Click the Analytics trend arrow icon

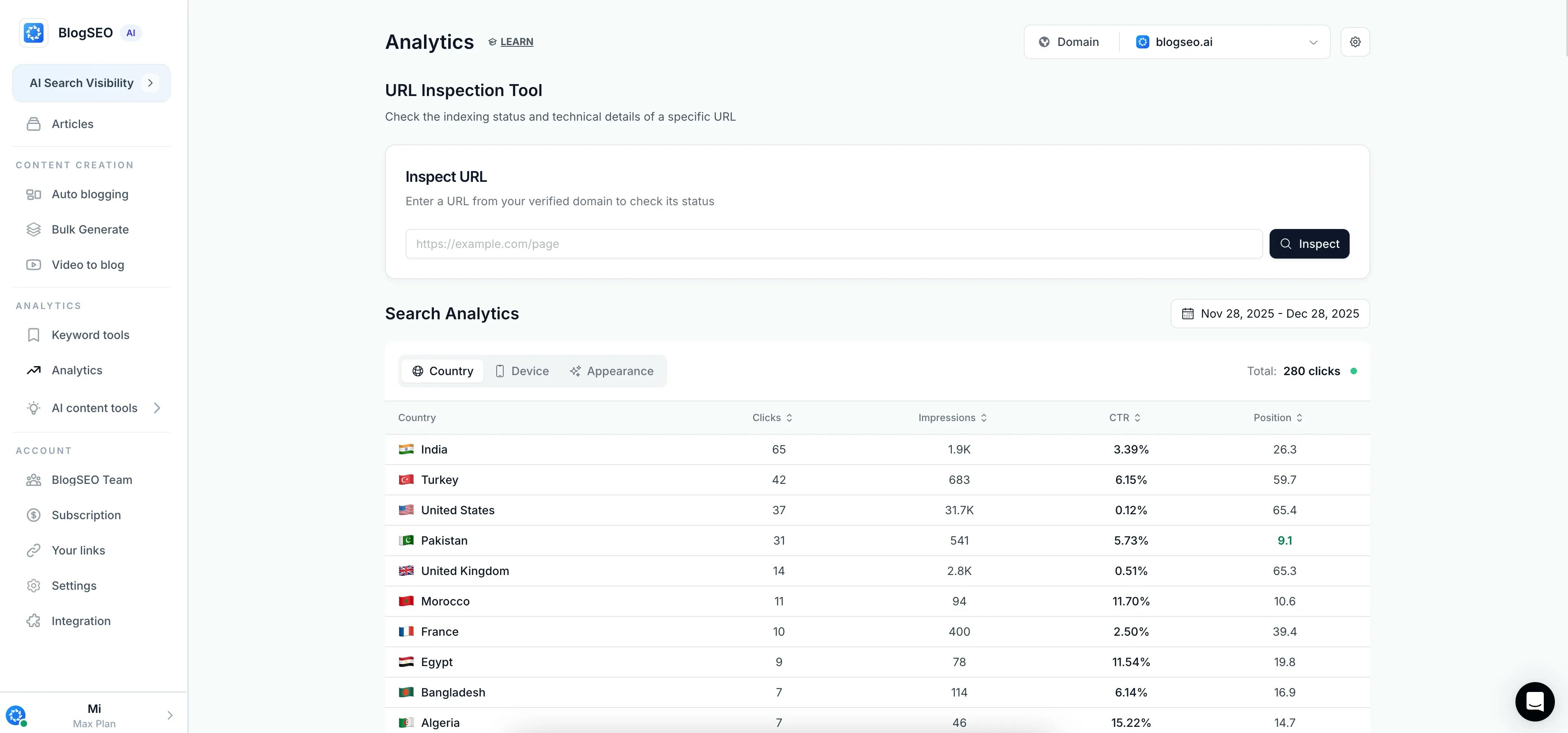point(34,369)
